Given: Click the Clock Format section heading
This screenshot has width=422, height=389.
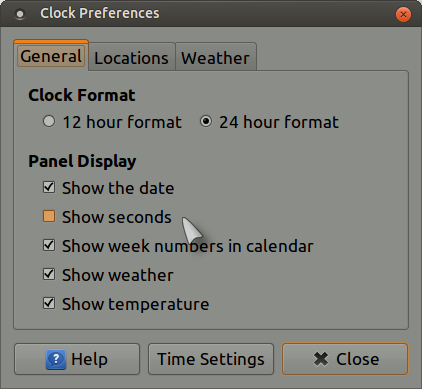Looking at the screenshot, I should click(x=82, y=95).
